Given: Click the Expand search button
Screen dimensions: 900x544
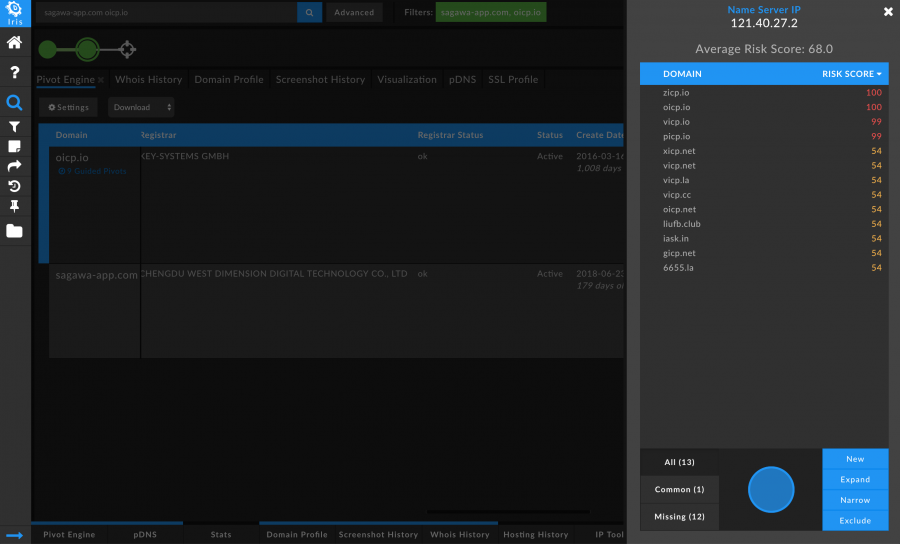Looking at the screenshot, I should click(855, 480).
